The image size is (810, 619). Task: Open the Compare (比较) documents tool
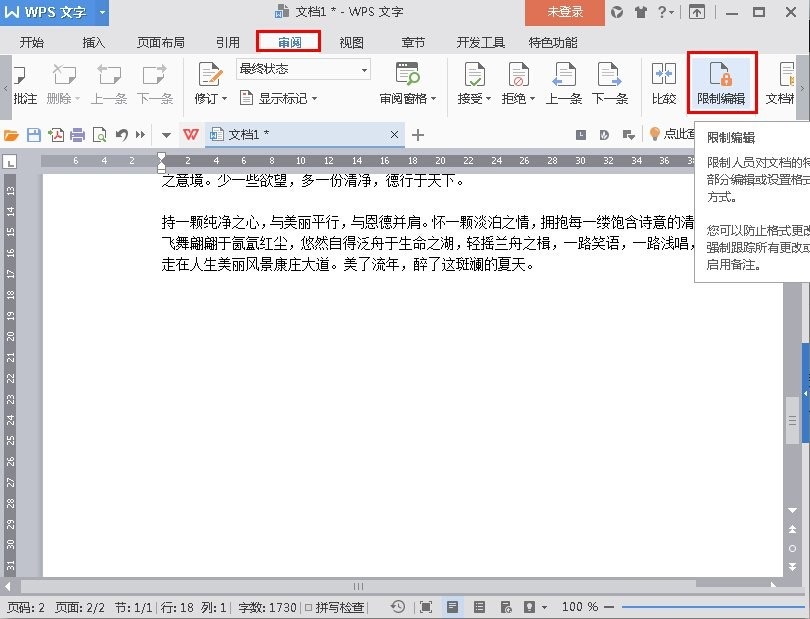coord(664,82)
